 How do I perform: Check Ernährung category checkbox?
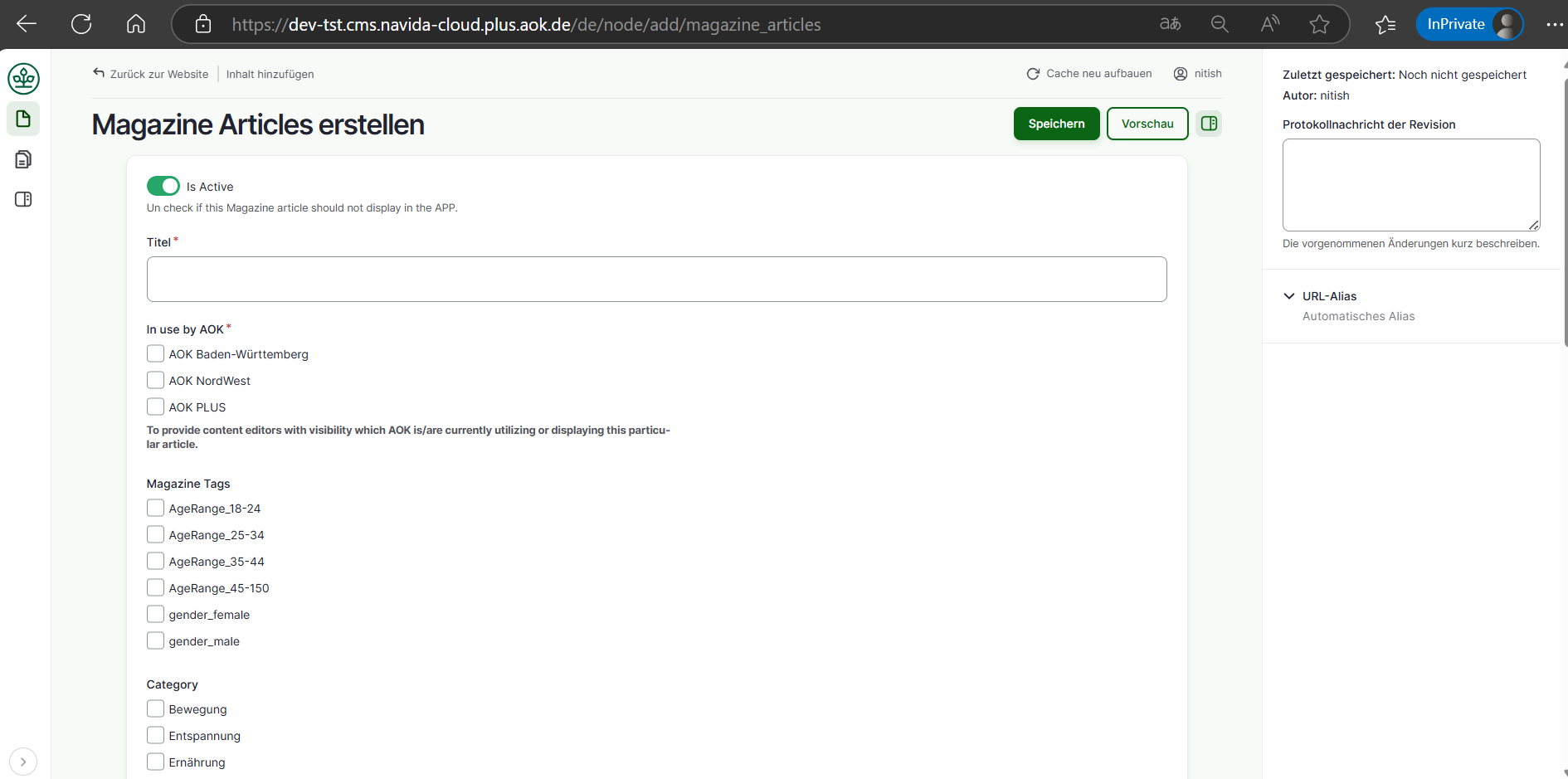(x=155, y=762)
